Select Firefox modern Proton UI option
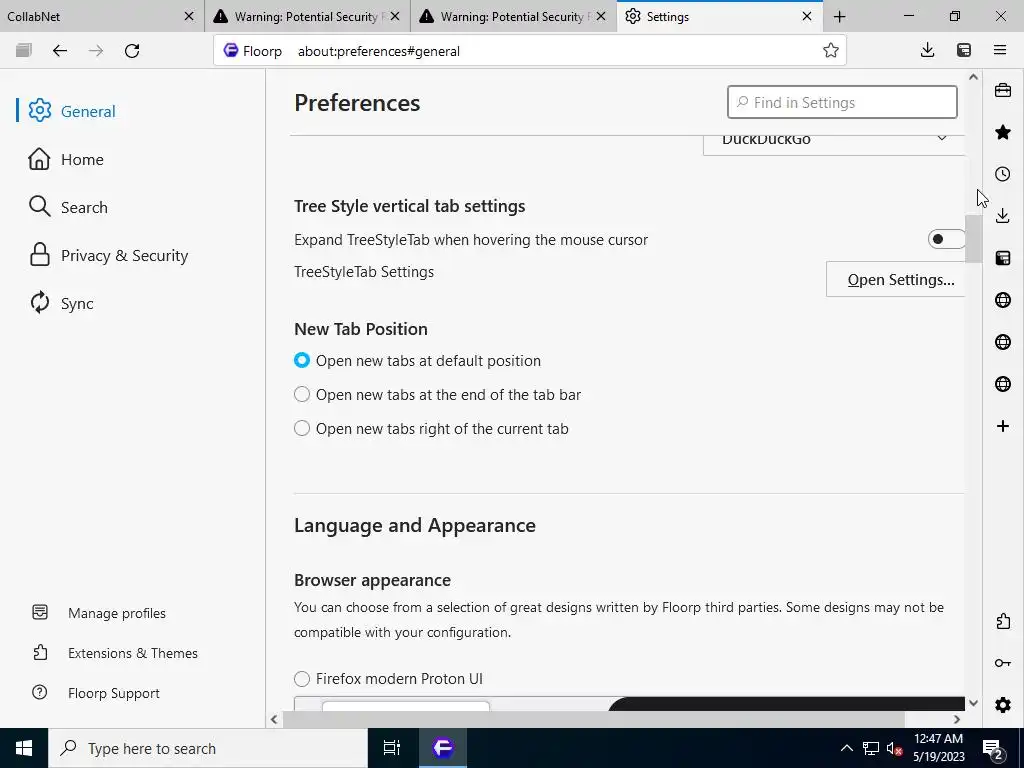This screenshot has height=768, width=1024. 302,679
